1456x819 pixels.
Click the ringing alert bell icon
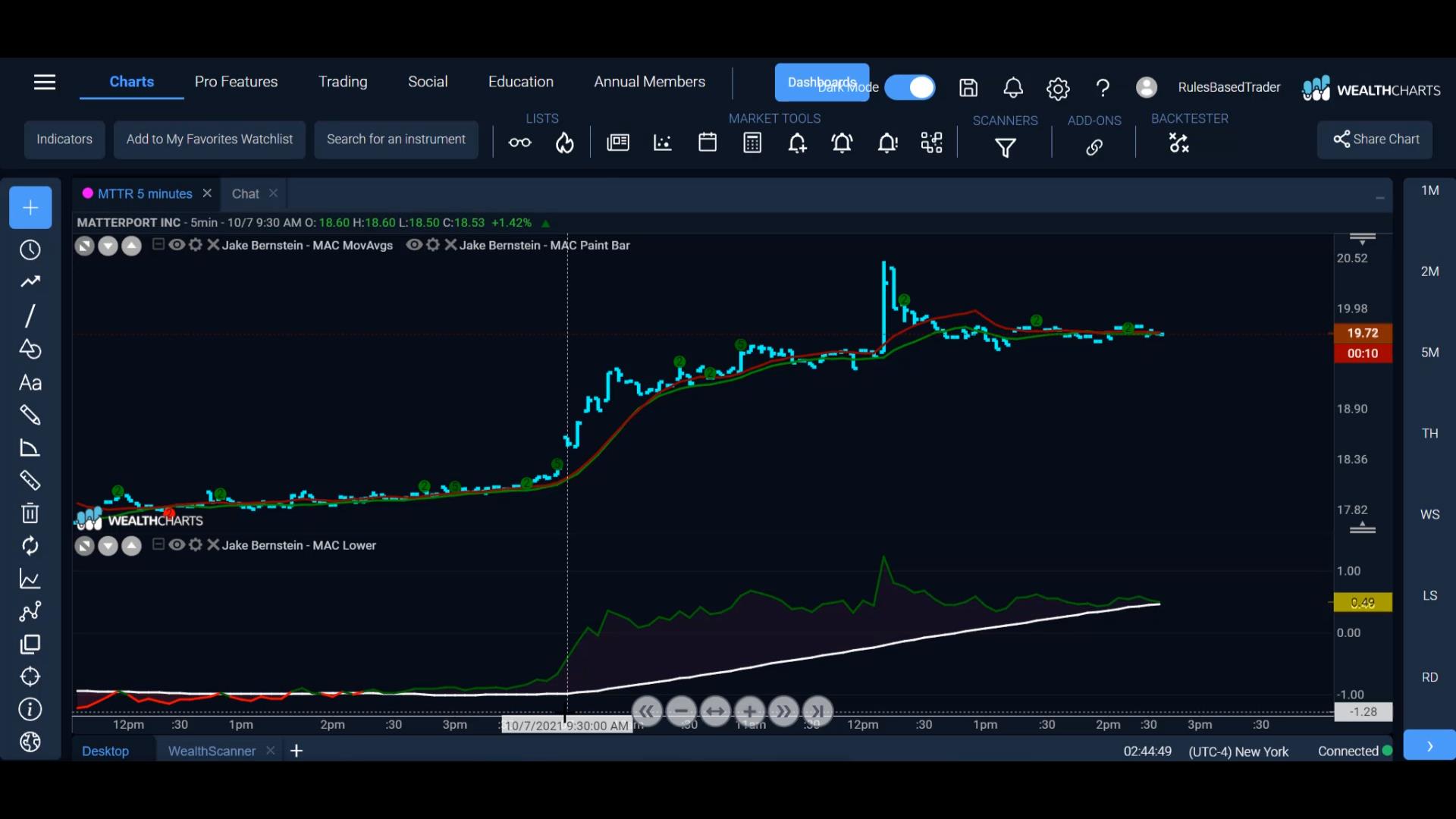click(842, 143)
